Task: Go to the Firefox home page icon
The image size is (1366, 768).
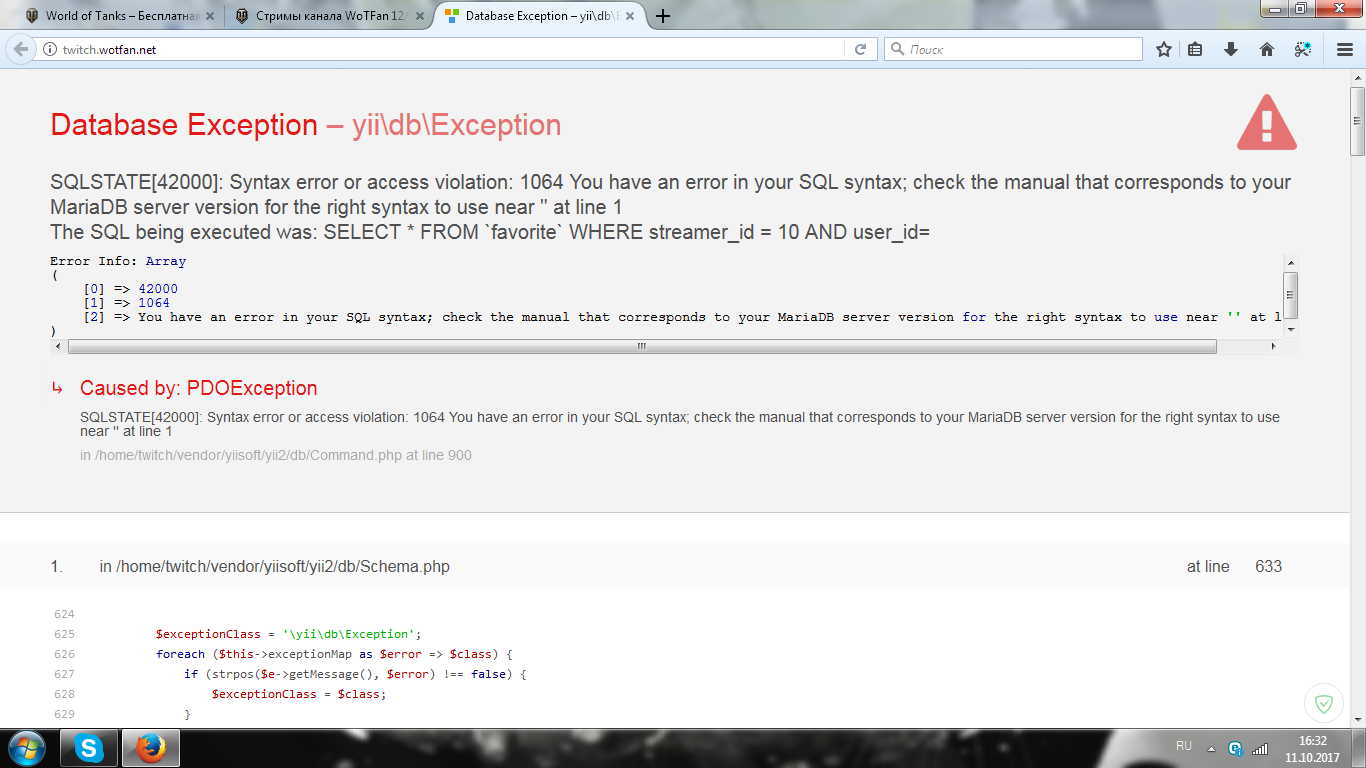Action: coord(1266,49)
